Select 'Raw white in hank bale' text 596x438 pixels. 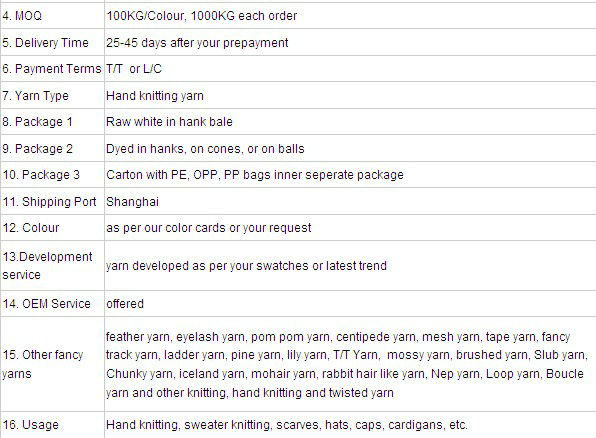[169, 122]
